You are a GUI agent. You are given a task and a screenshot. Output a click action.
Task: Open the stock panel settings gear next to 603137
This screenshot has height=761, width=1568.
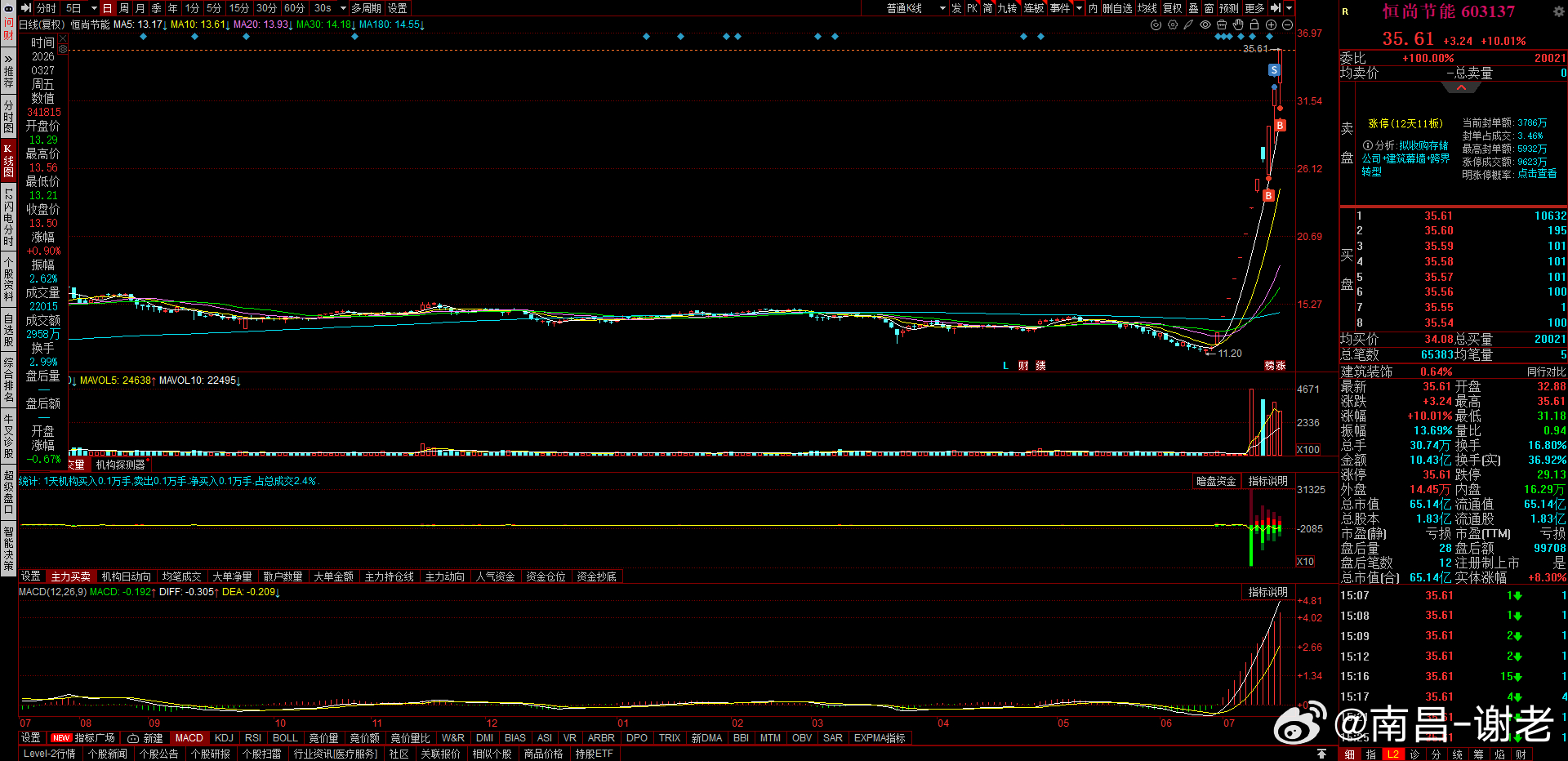coord(1558,11)
